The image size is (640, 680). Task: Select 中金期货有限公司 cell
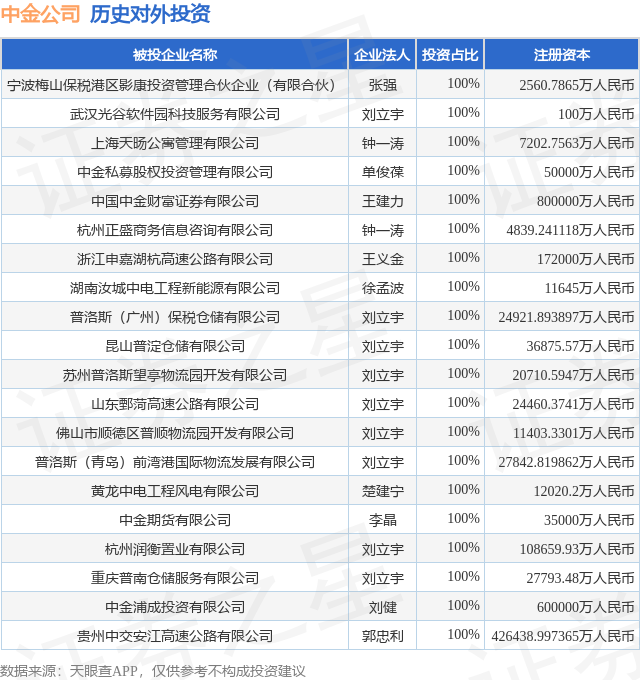pos(175,520)
